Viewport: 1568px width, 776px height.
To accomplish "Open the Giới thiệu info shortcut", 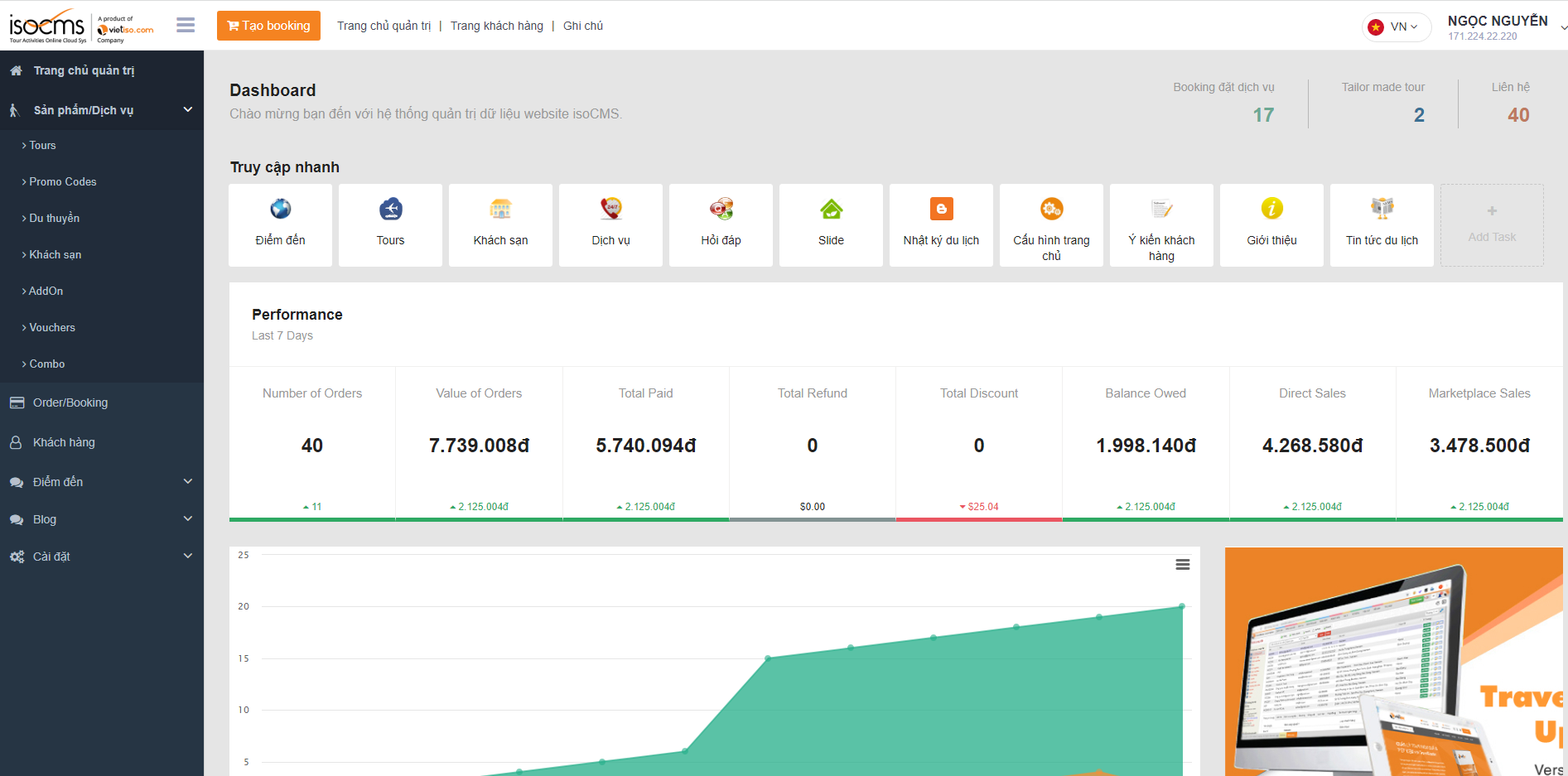I will point(1271,225).
